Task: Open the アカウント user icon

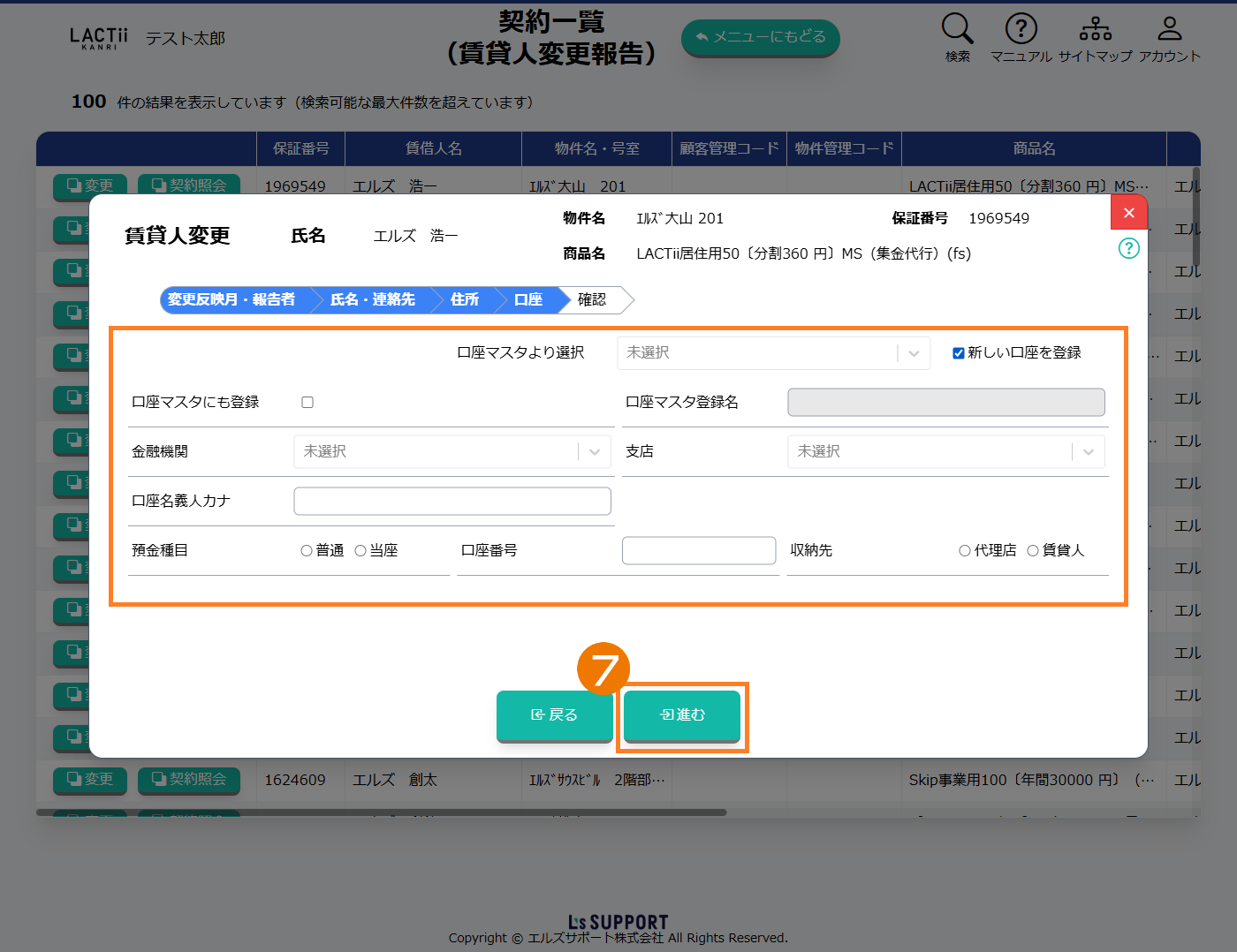Action: [1169, 30]
